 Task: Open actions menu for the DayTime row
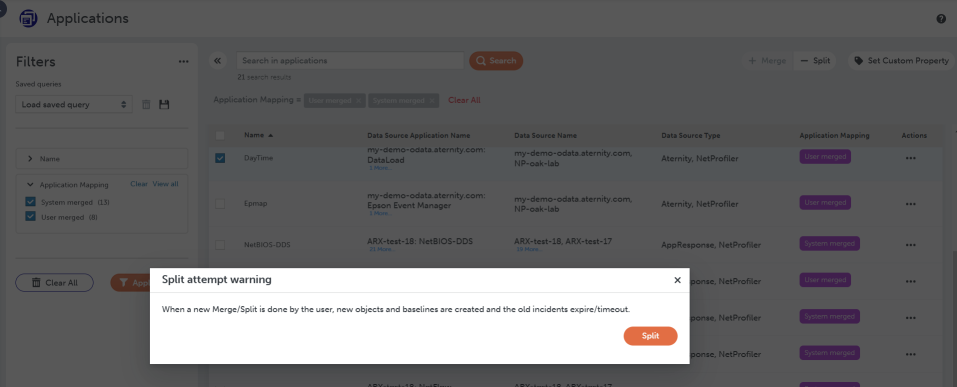coord(911,157)
